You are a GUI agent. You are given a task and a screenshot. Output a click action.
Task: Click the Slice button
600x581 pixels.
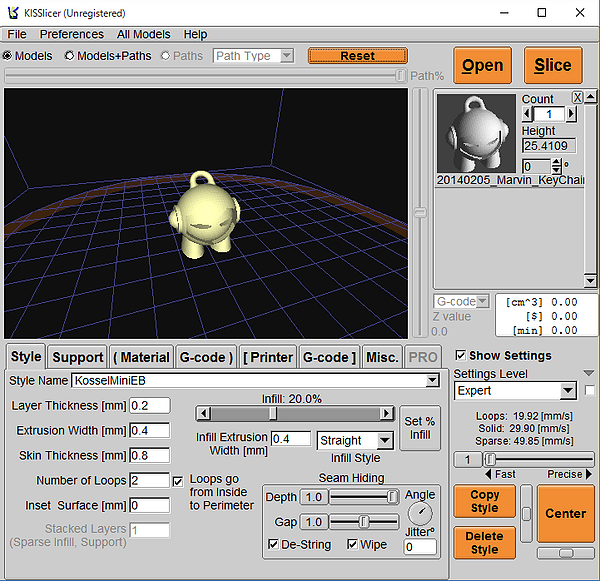(x=553, y=65)
